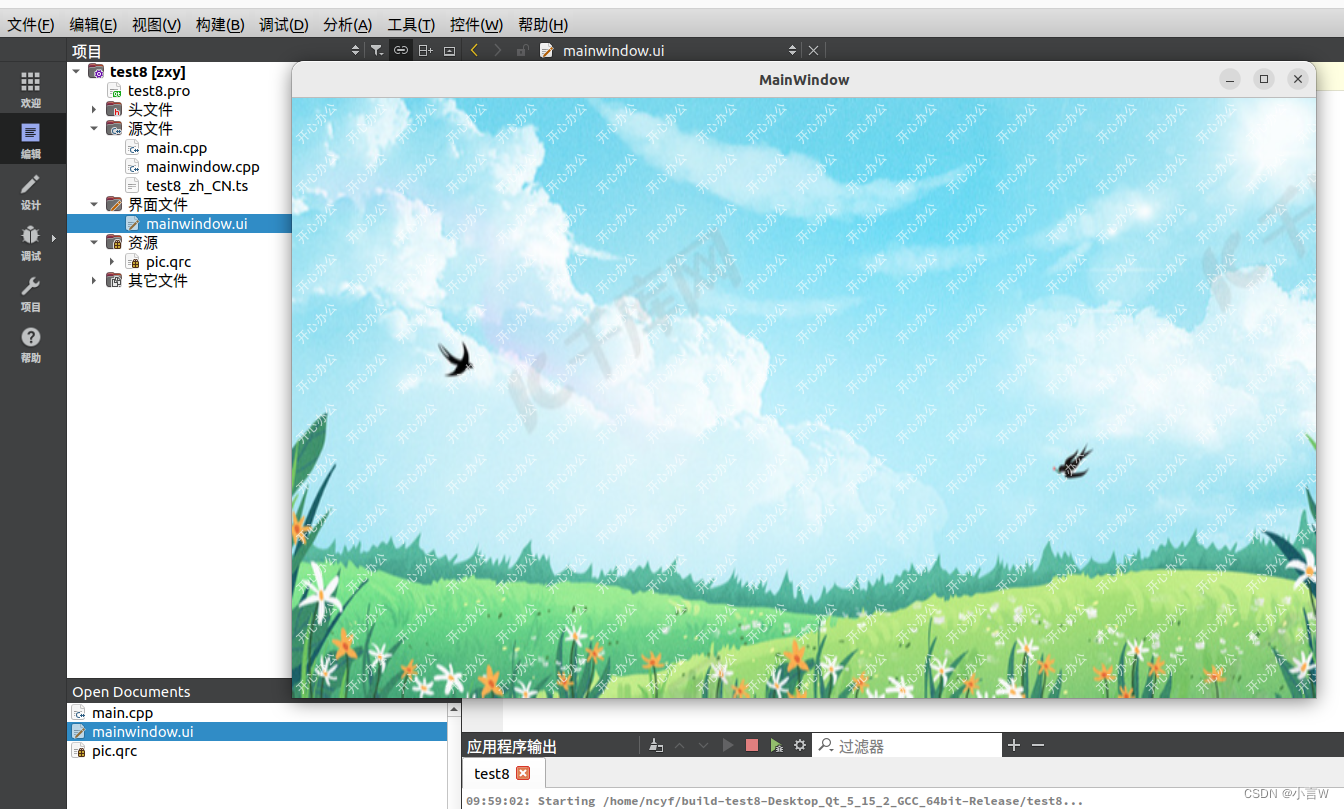Close the mainwindow.ui editor document
The image size is (1344, 809).
pos(813,50)
